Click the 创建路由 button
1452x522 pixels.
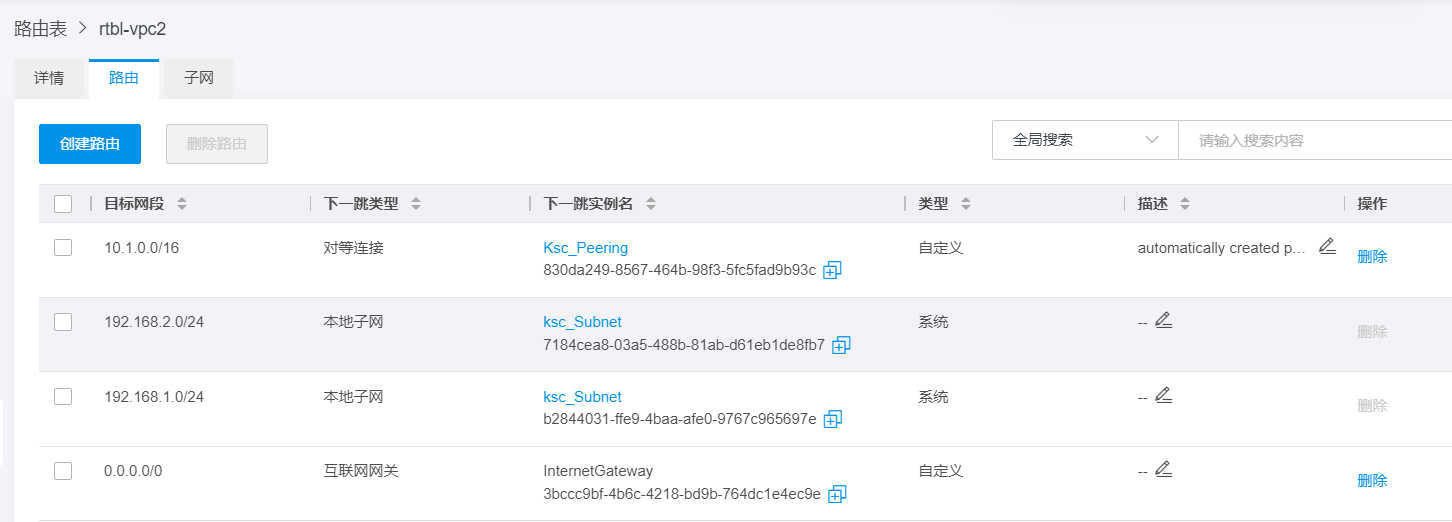[90, 144]
